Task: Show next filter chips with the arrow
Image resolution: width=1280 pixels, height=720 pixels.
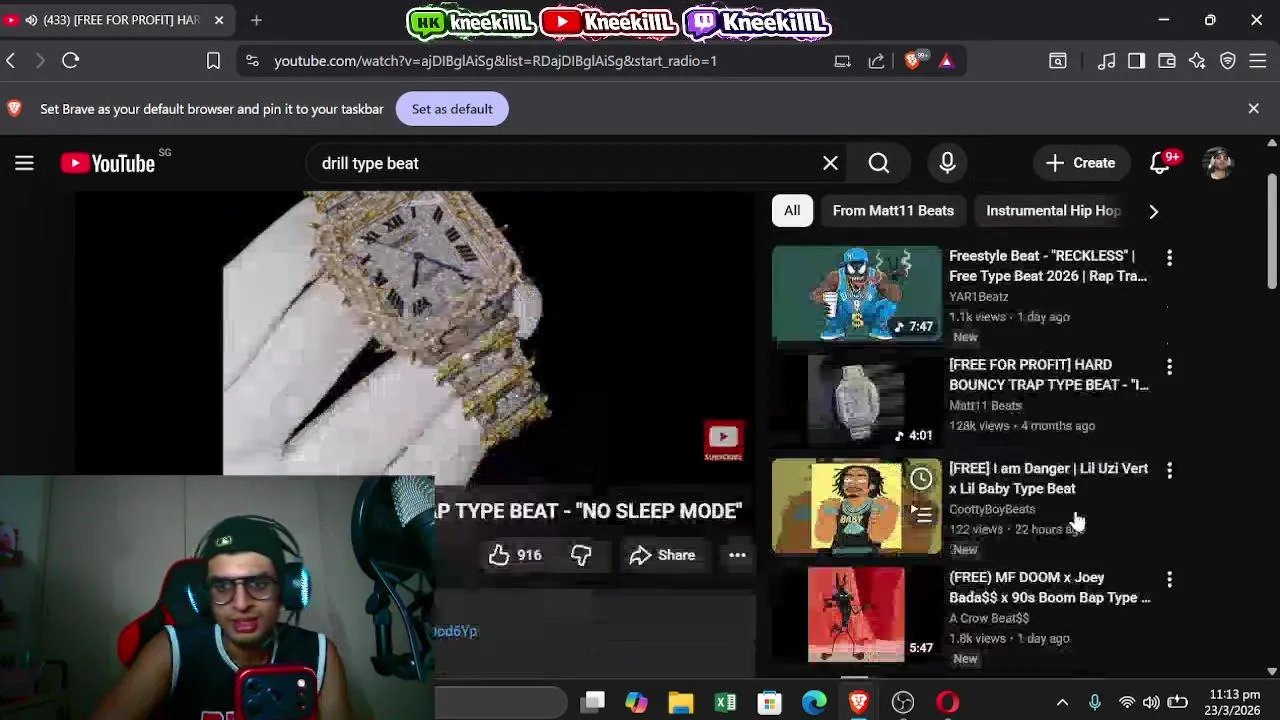Action: [1153, 211]
